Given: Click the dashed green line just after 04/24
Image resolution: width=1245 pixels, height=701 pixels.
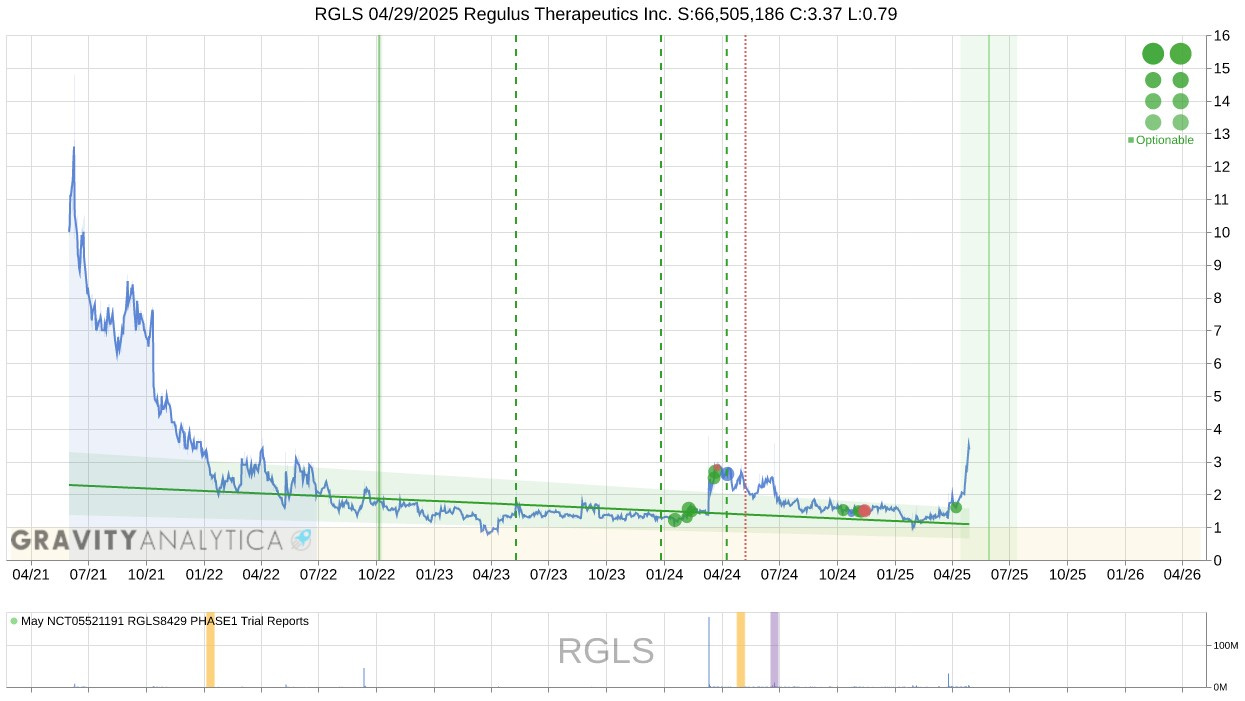Looking at the screenshot, I should pos(727,297).
